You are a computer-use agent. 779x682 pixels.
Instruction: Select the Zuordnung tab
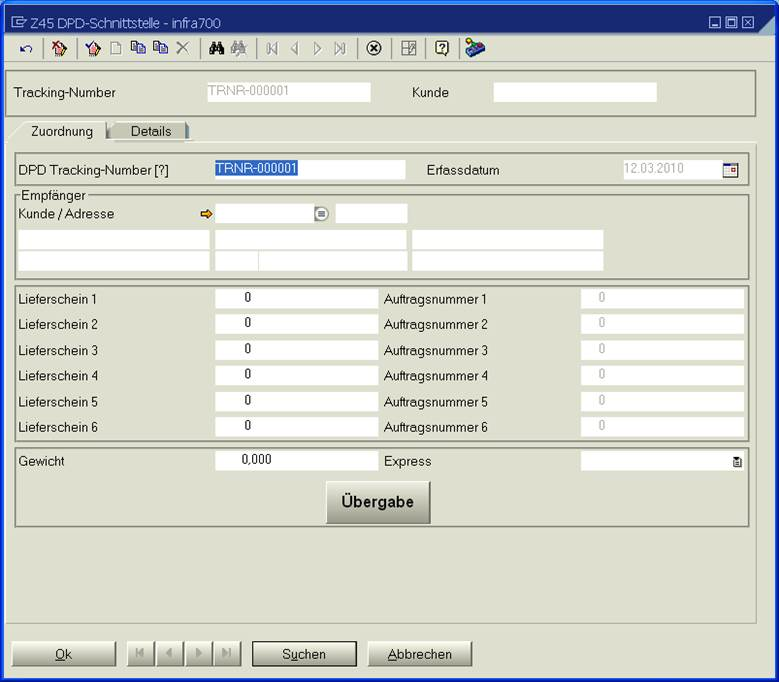[x=62, y=131]
